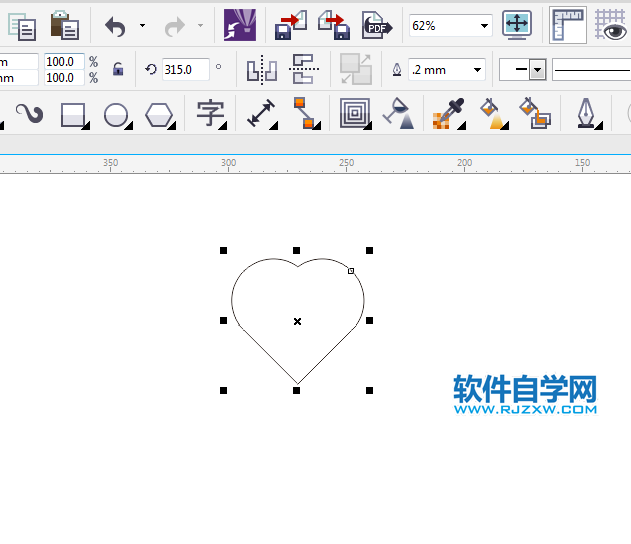Click the lower 100.0 scale percentage field

tap(64, 77)
